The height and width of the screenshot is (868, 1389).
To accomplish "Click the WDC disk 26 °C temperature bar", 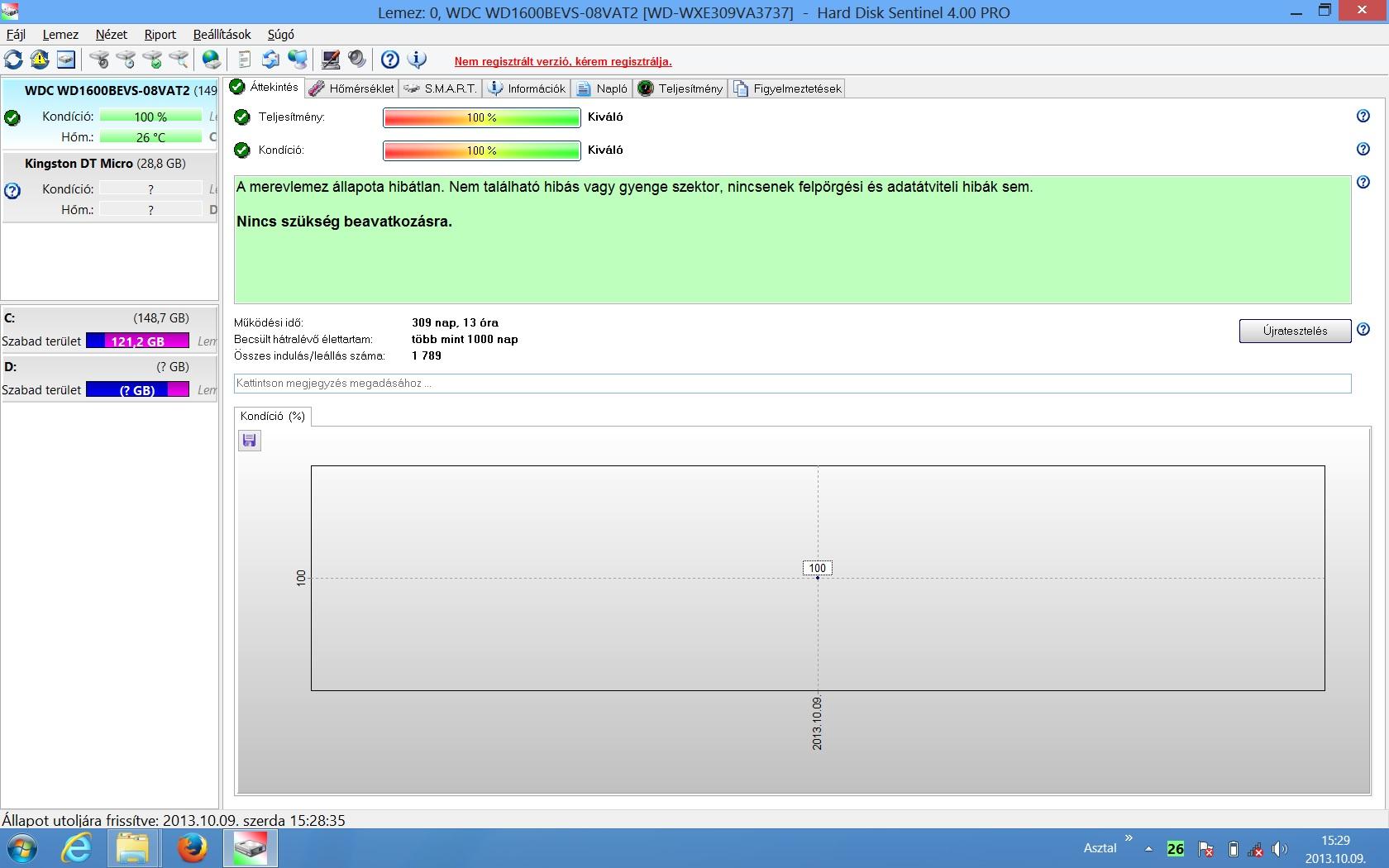I will coord(150,137).
